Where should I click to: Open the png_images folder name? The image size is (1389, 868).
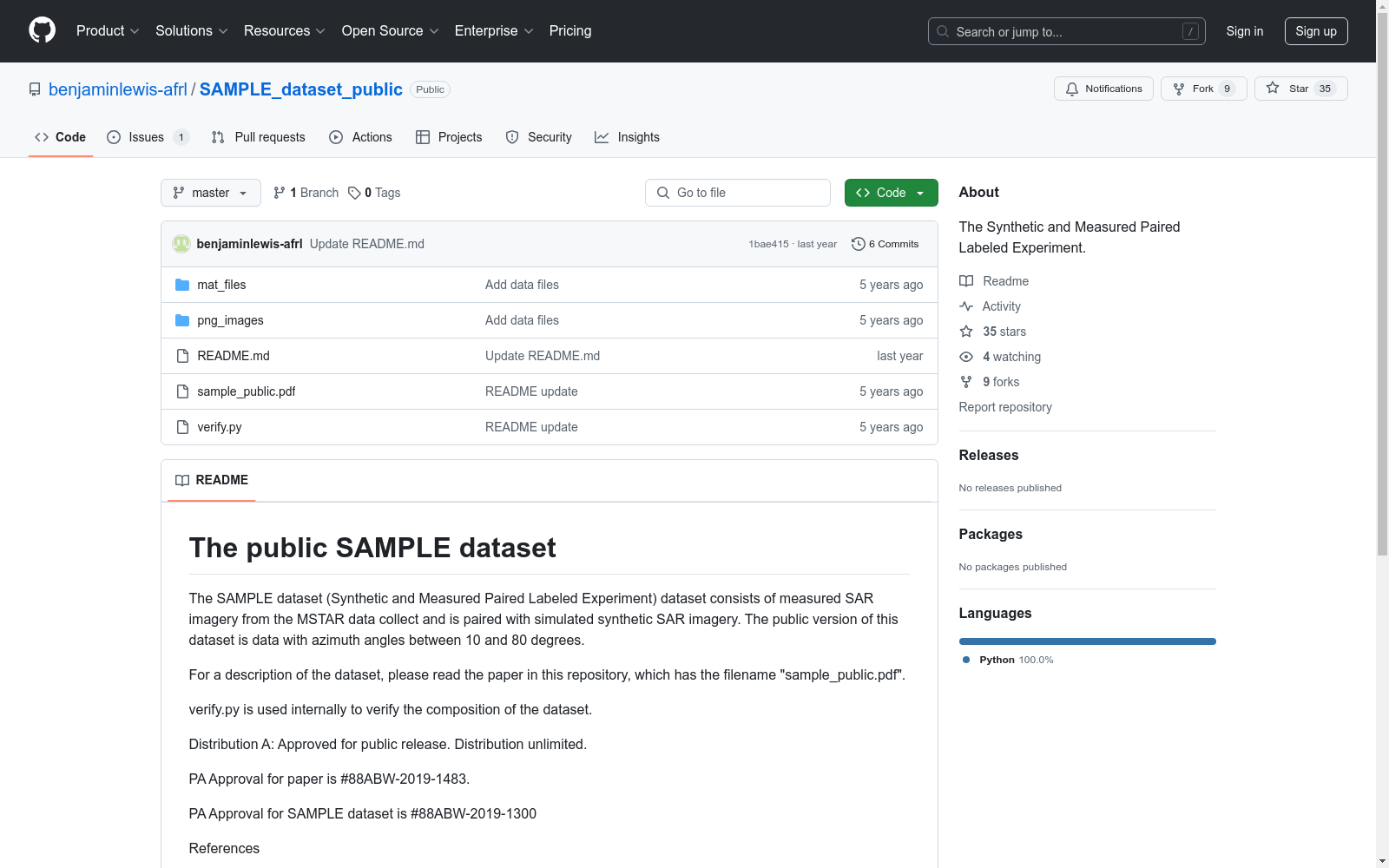pyautogui.click(x=230, y=320)
